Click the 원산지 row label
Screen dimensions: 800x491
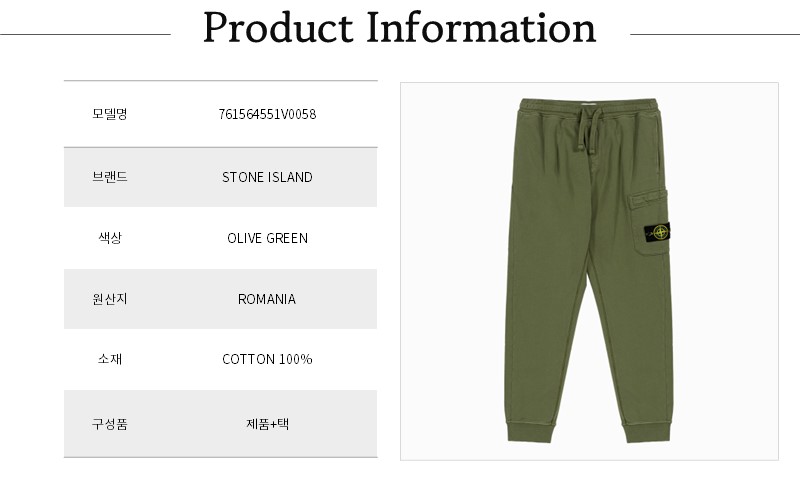click(109, 299)
